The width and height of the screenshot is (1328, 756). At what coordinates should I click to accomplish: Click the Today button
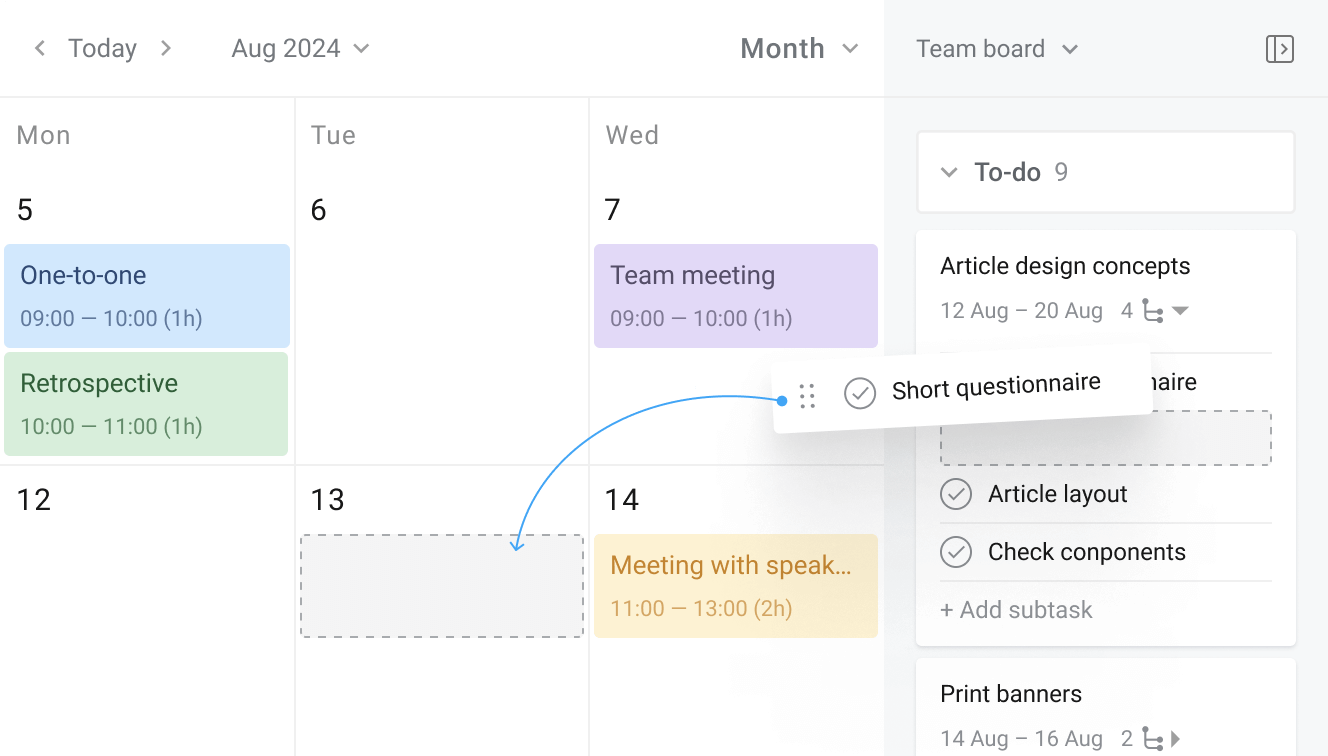[x=102, y=48]
